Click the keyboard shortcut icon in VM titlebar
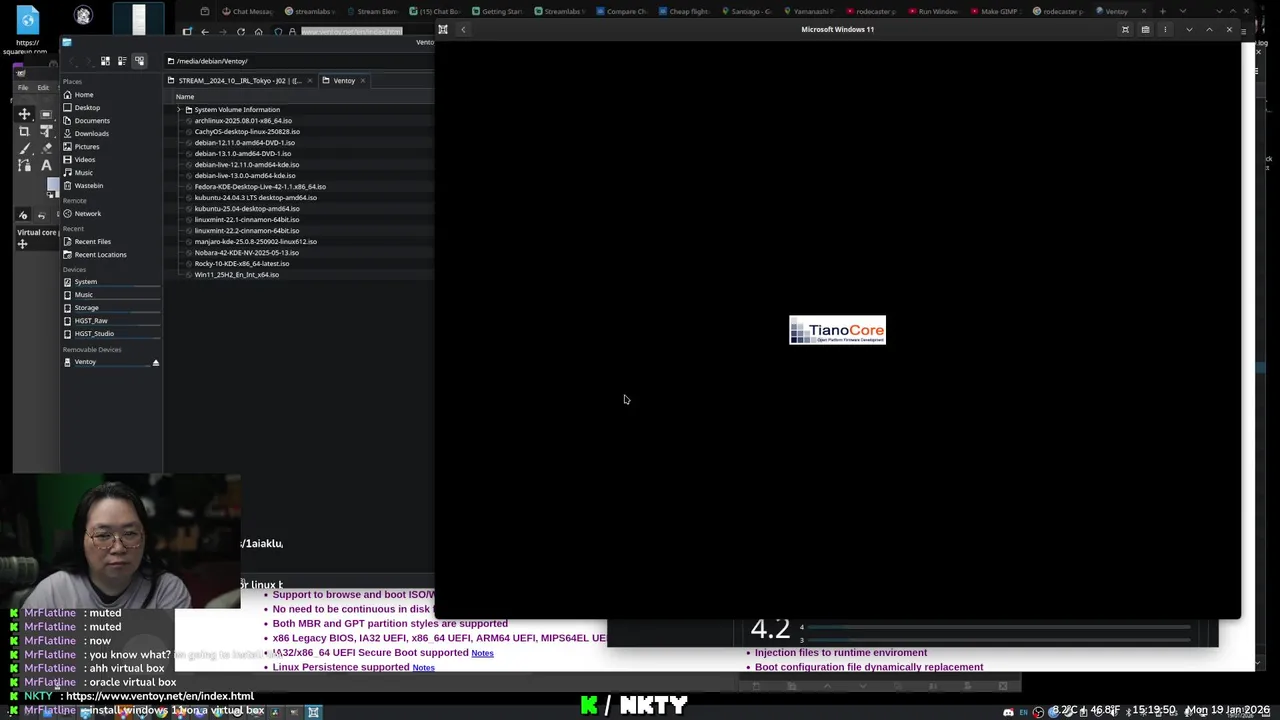The height and width of the screenshot is (720, 1280). click(1145, 30)
